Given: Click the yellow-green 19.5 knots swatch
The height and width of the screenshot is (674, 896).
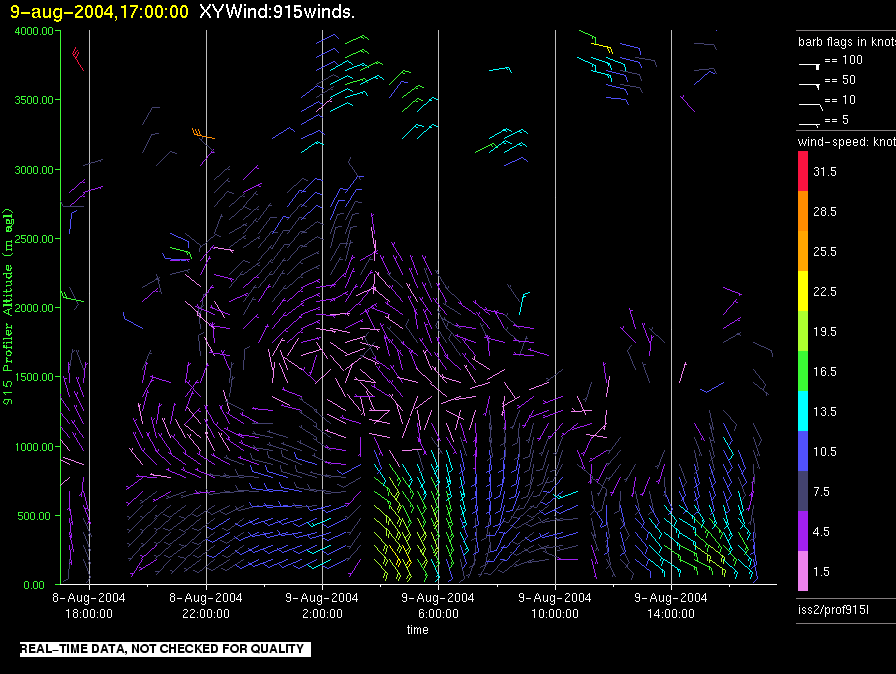Looking at the screenshot, I should 803,331.
